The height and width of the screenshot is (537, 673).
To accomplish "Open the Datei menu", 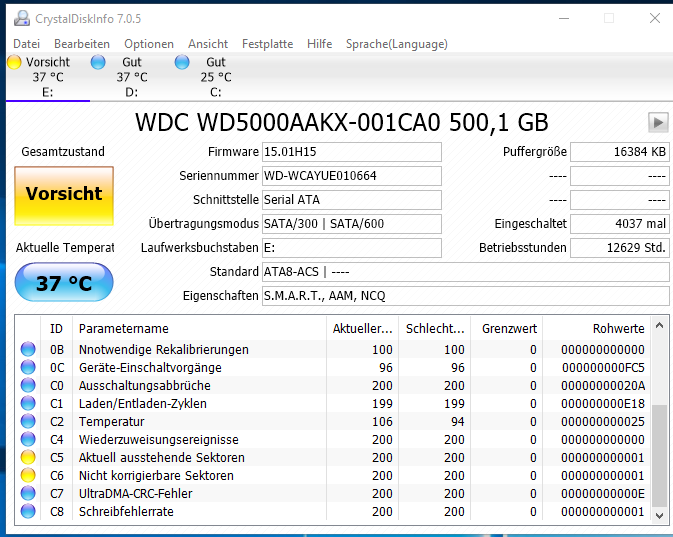I will (x=27, y=44).
